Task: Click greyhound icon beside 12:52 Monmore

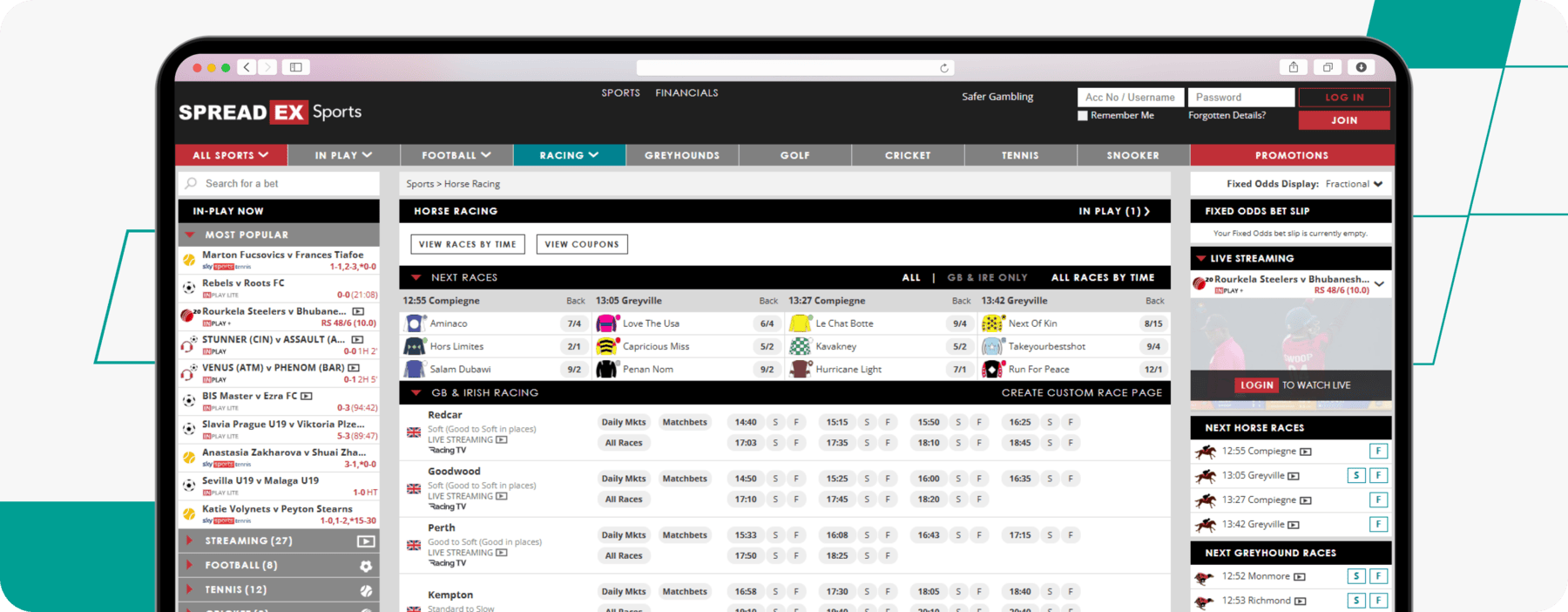Action: (x=1205, y=577)
